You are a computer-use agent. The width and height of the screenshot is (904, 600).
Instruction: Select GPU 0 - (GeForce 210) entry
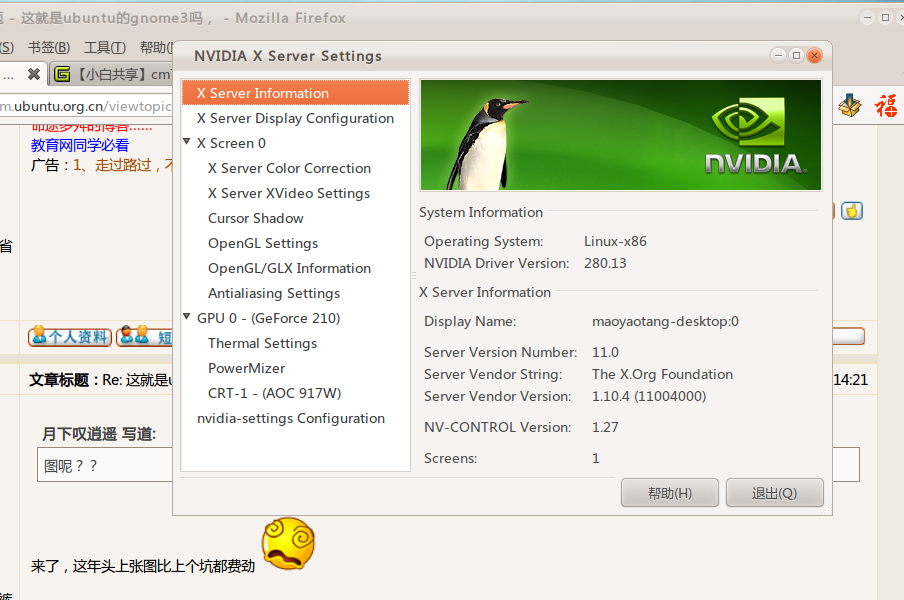269,318
